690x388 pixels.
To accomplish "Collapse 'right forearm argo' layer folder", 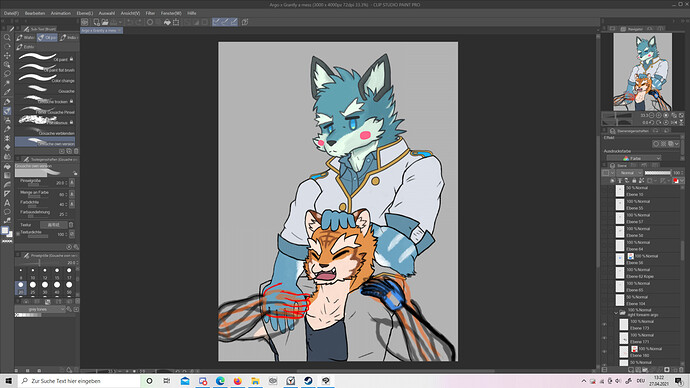I will click(616, 313).
